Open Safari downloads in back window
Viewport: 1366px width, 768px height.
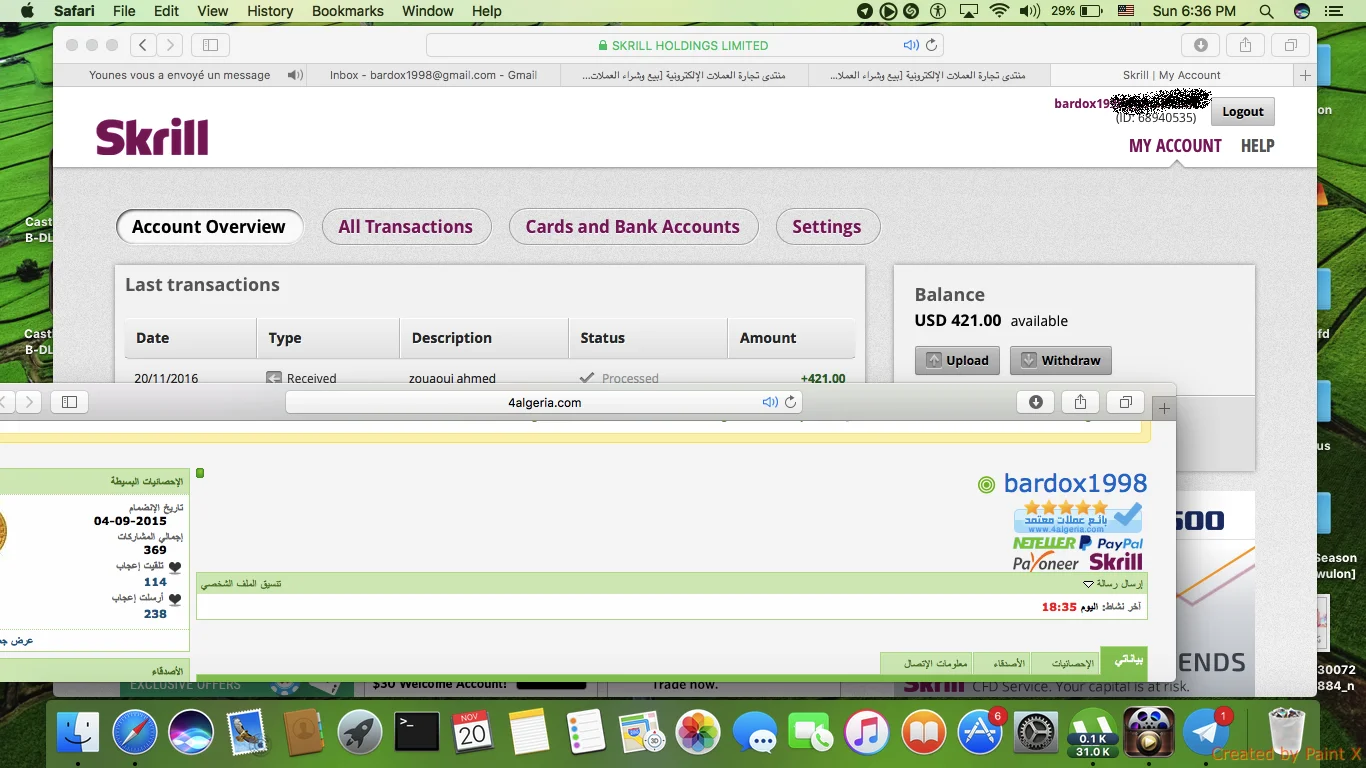tap(1200, 45)
